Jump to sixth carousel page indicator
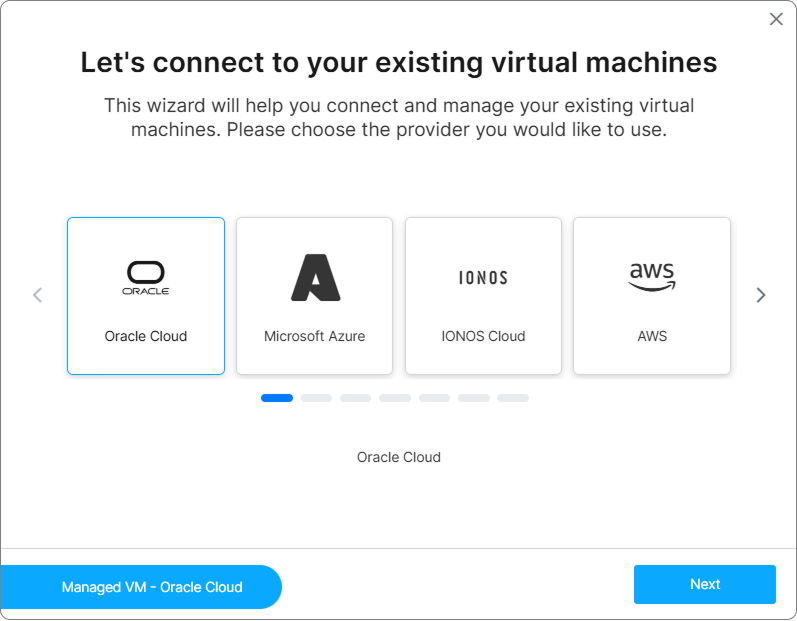This screenshot has height=621, width=797. click(x=474, y=398)
